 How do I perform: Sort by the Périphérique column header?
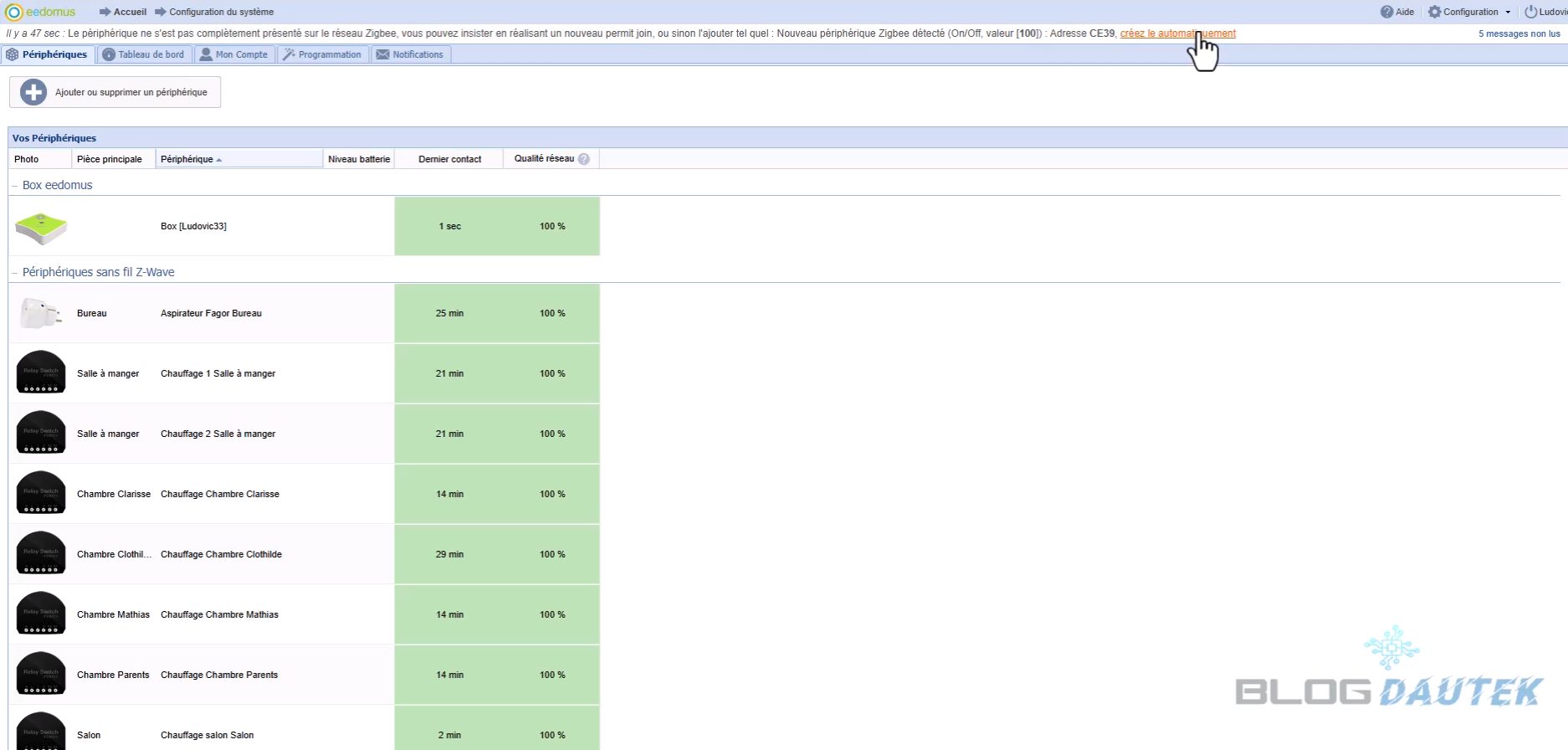pyautogui.click(x=187, y=159)
